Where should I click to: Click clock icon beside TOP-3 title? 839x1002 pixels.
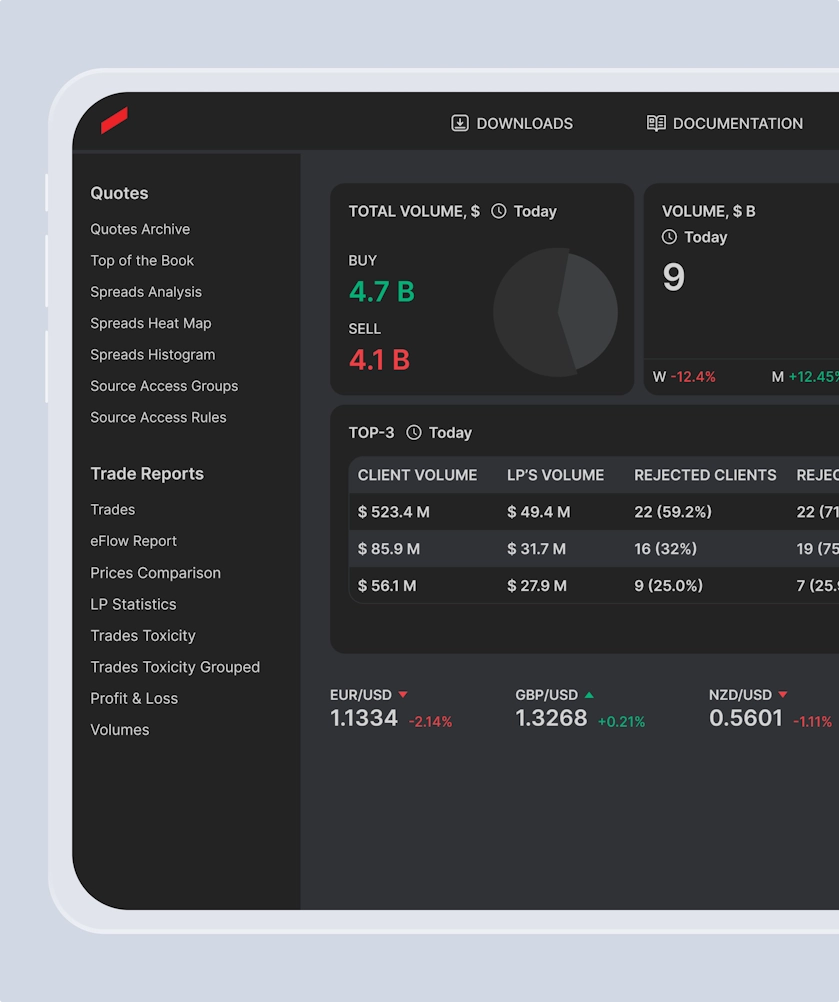coord(414,433)
